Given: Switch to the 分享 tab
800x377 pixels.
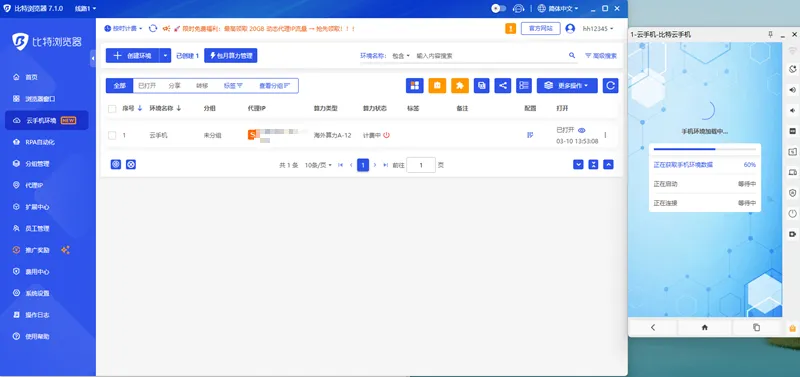Looking at the screenshot, I should tap(174, 86).
